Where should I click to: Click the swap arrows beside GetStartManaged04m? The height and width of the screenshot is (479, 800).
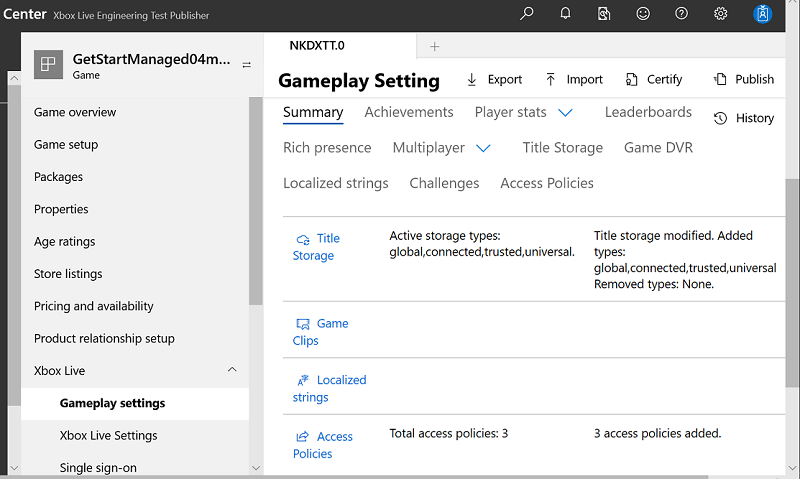pos(246,65)
